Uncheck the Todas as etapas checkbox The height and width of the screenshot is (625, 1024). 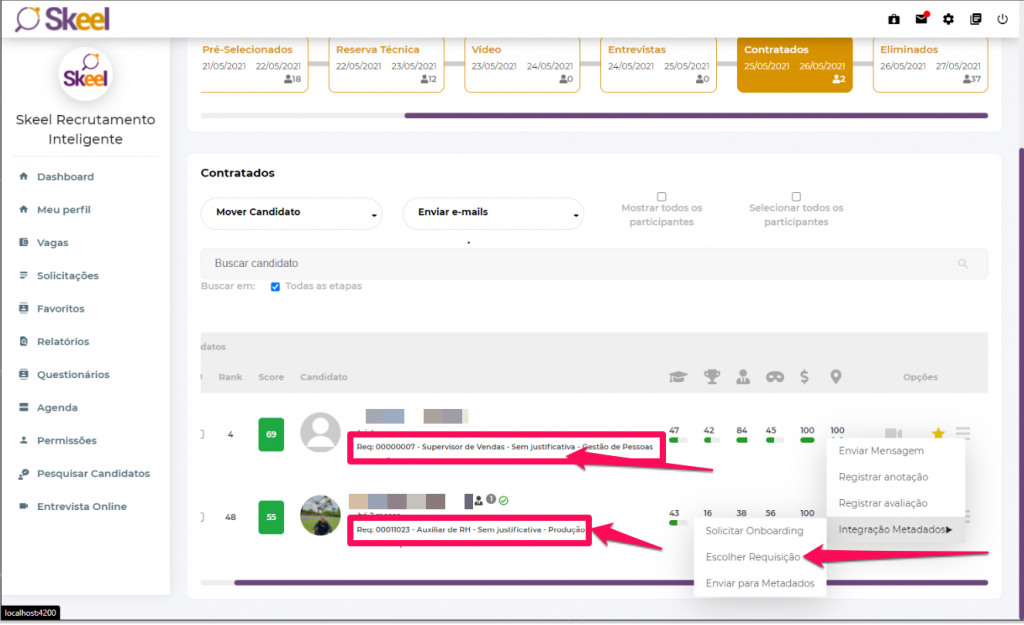click(275, 287)
